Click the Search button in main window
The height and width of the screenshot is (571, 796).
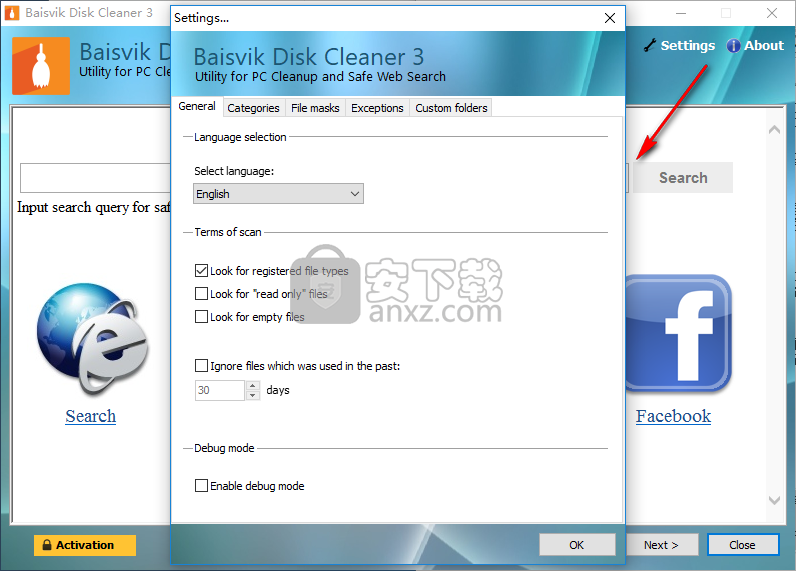tap(683, 178)
